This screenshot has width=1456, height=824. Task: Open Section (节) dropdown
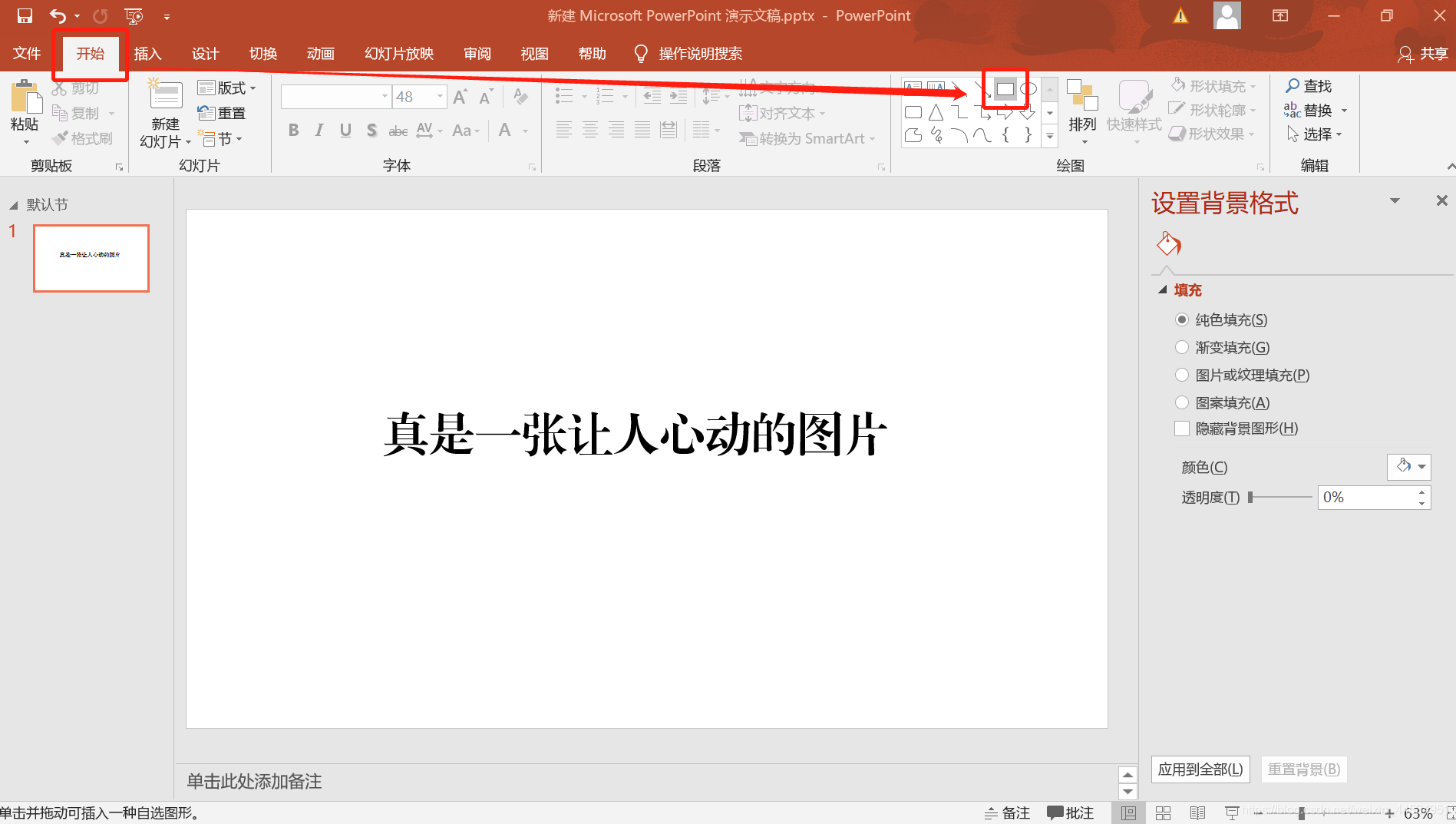tap(220, 139)
